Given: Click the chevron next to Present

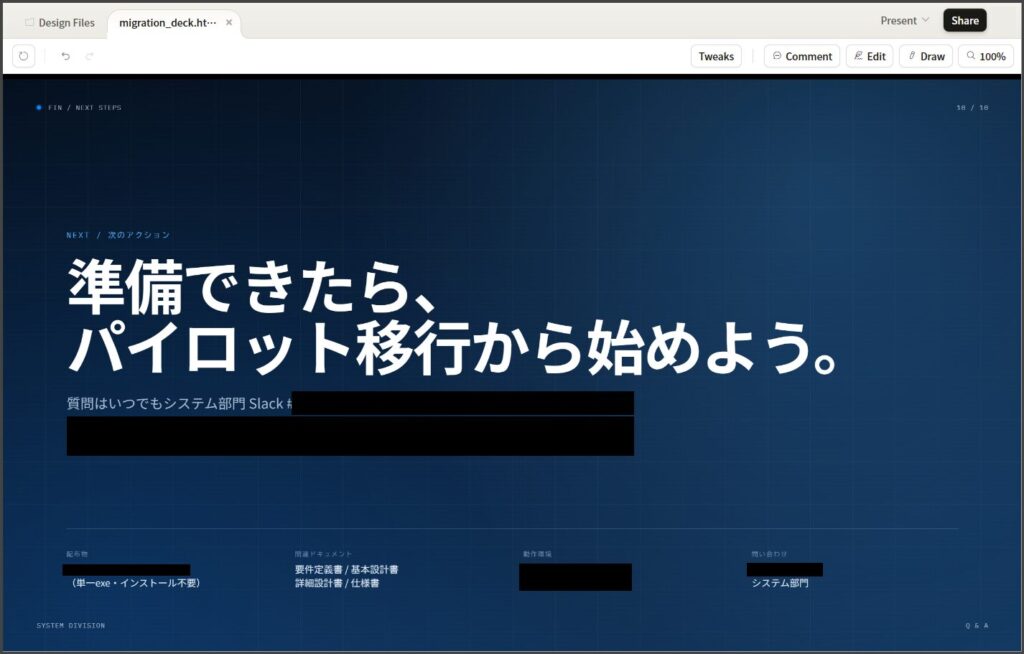Looking at the screenshot, I should click(925, 20).
